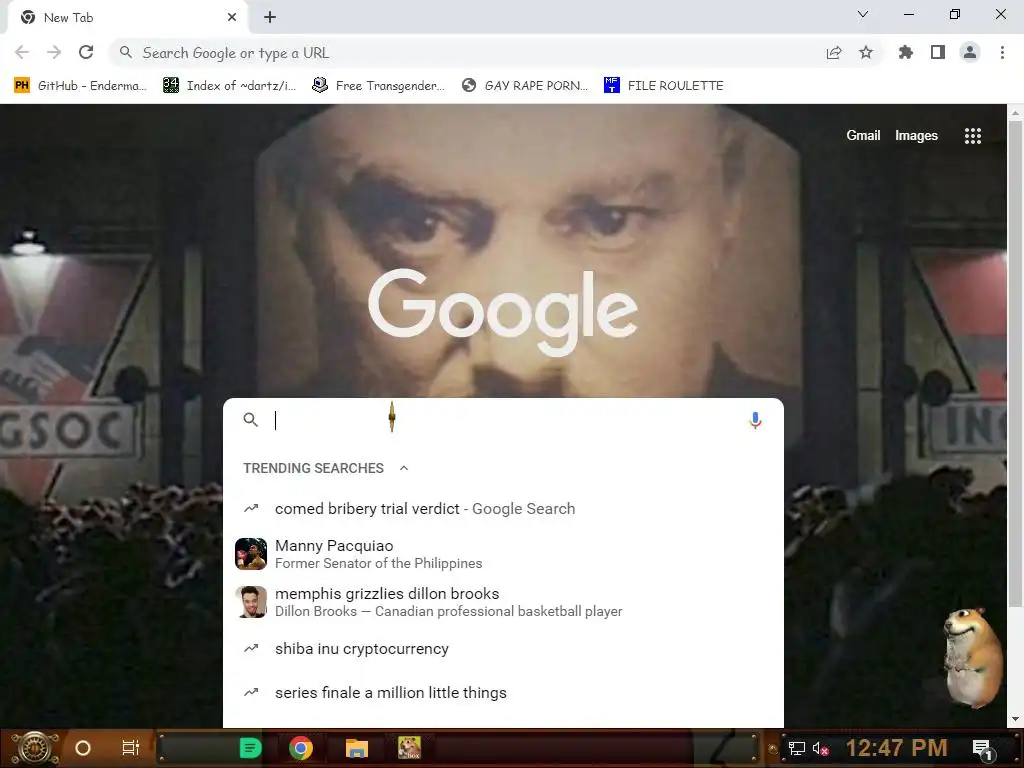The image size is (1024, 768).
Task: Open the Chrome three-dot menu
Action: coord(1002,52)
